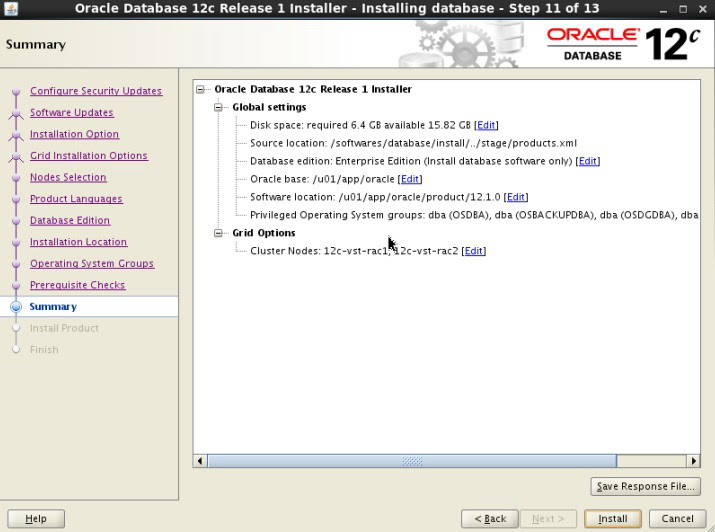Collapse the Grid Options tree node
This screenshot has height=532, width=715.
tap(218, 233)
